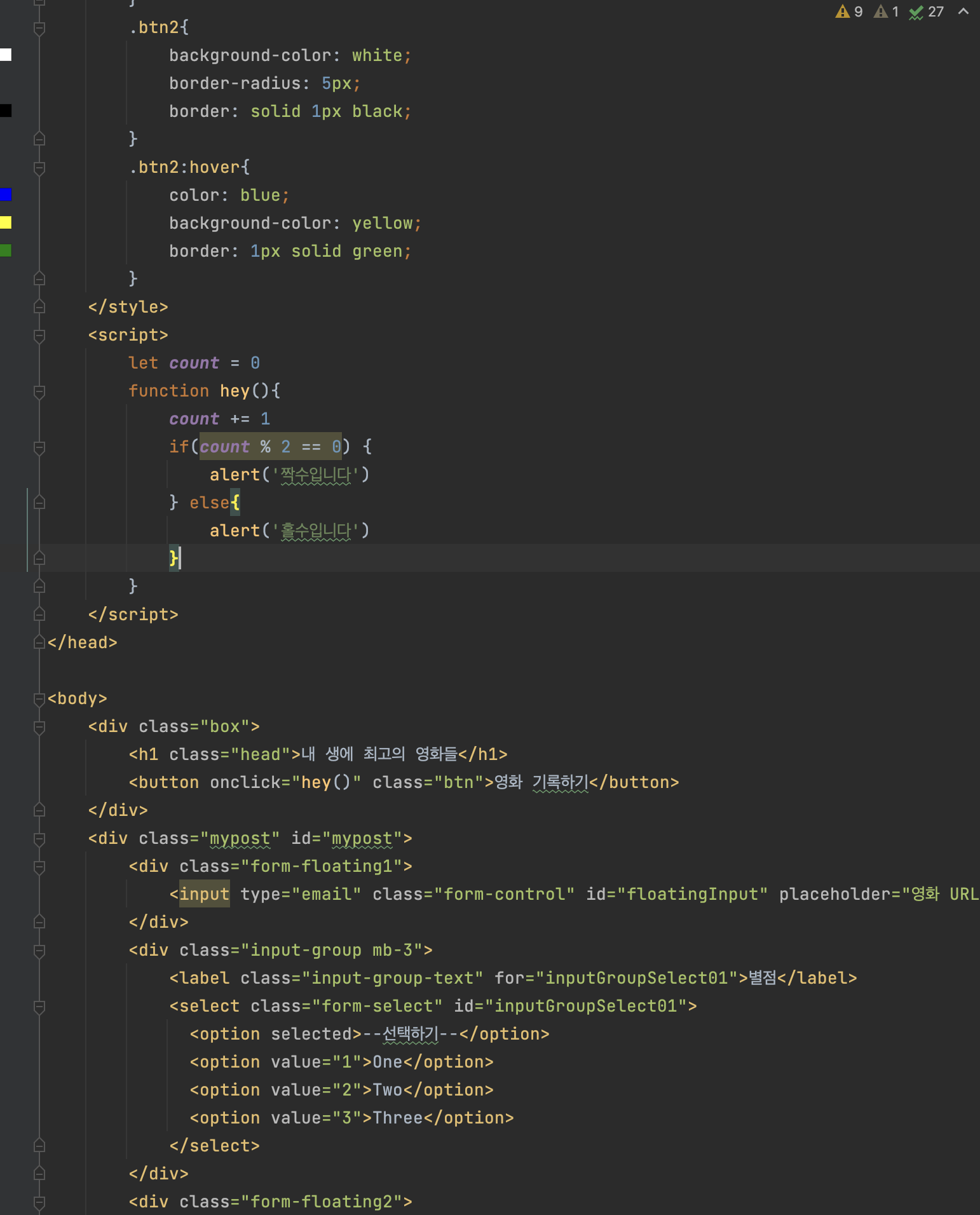Screen dimensions: 980x1215
Task: Open the black color swatch in the gutter
Action: pos(6,111)
